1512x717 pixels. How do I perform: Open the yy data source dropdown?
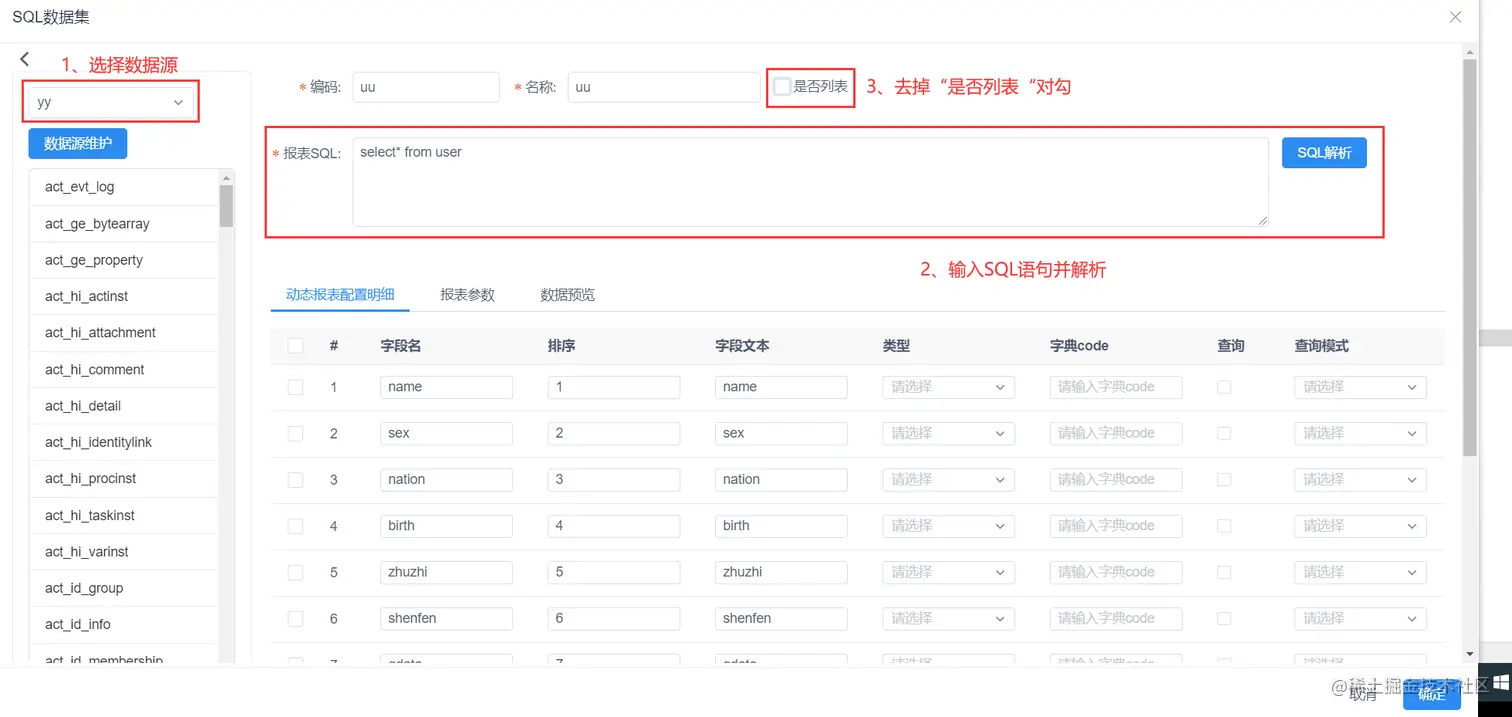[111, 102]
